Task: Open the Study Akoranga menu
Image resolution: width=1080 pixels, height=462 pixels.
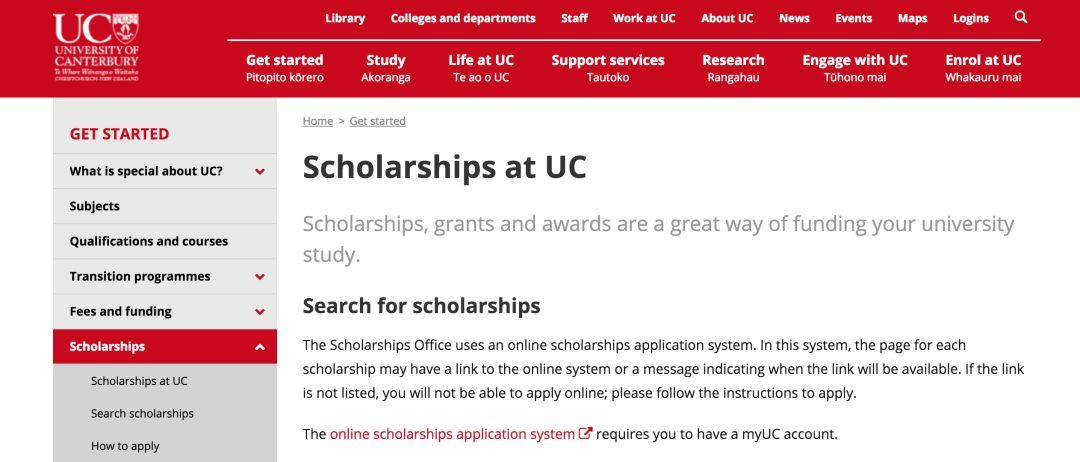Action: pyautogui.click(x=386, y=67)
